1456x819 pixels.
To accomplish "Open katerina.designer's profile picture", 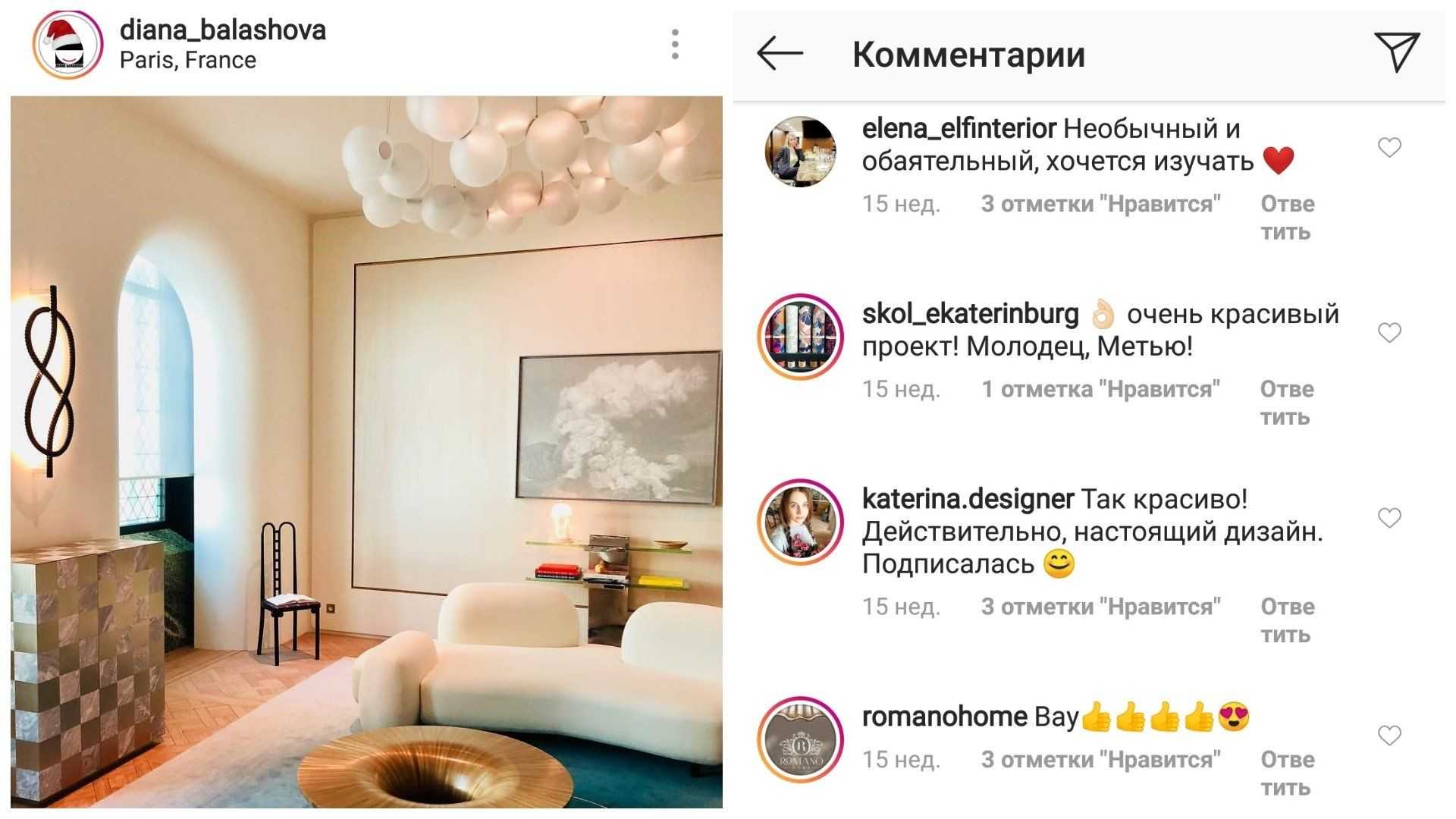I will [801, 522].
